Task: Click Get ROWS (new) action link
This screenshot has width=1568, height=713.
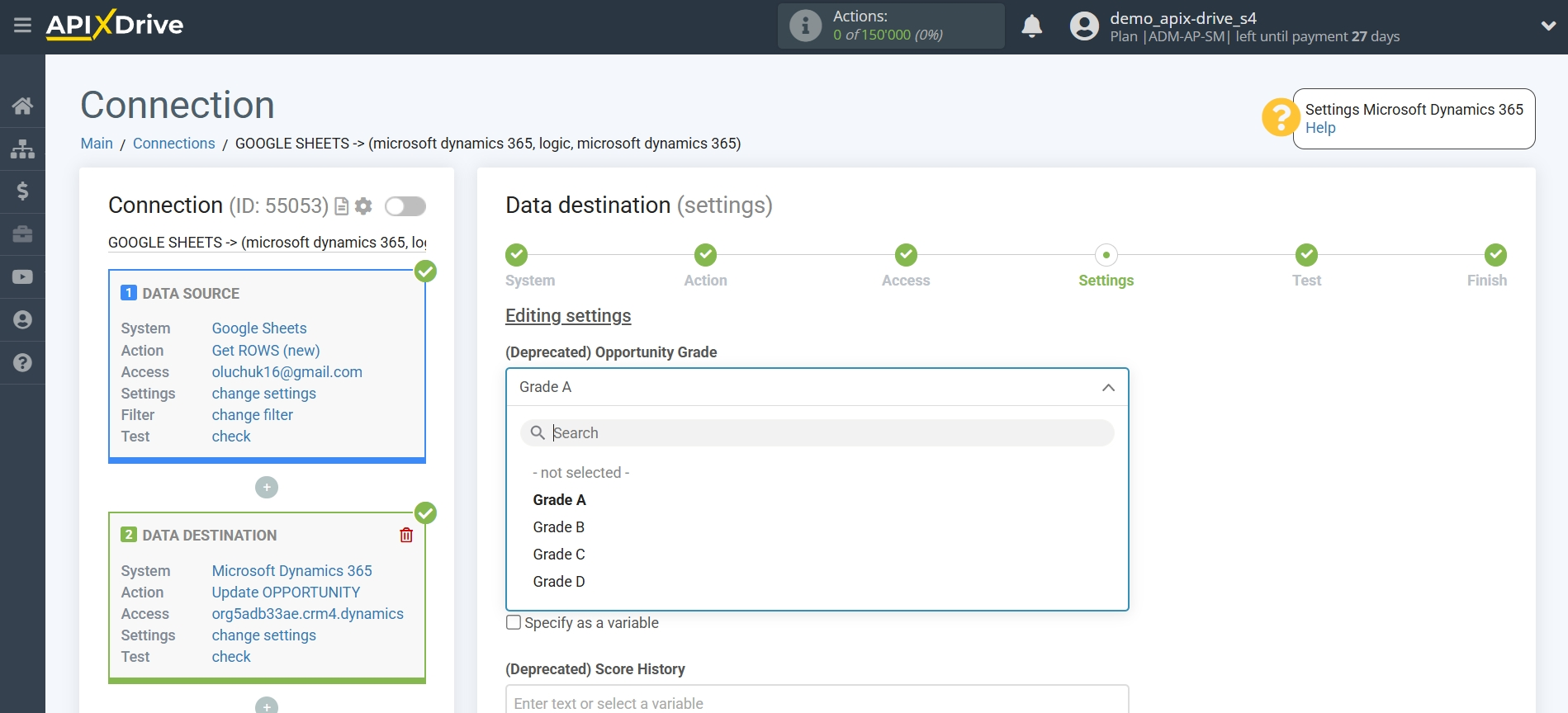Action: coord(266,351)
